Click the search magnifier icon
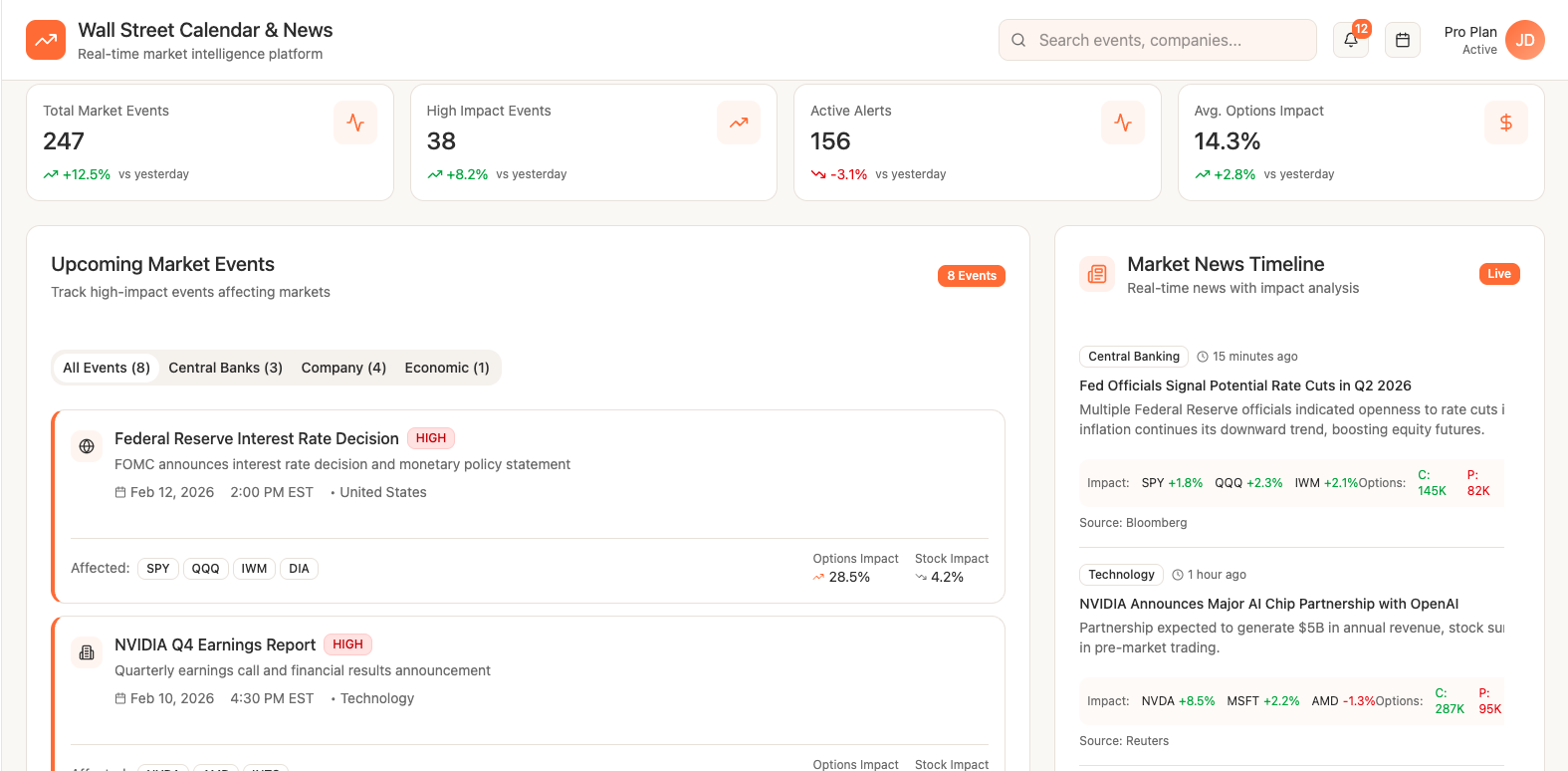This screenshot has width=1568, height=771. pyautogui.click(x=1018, y=40)
